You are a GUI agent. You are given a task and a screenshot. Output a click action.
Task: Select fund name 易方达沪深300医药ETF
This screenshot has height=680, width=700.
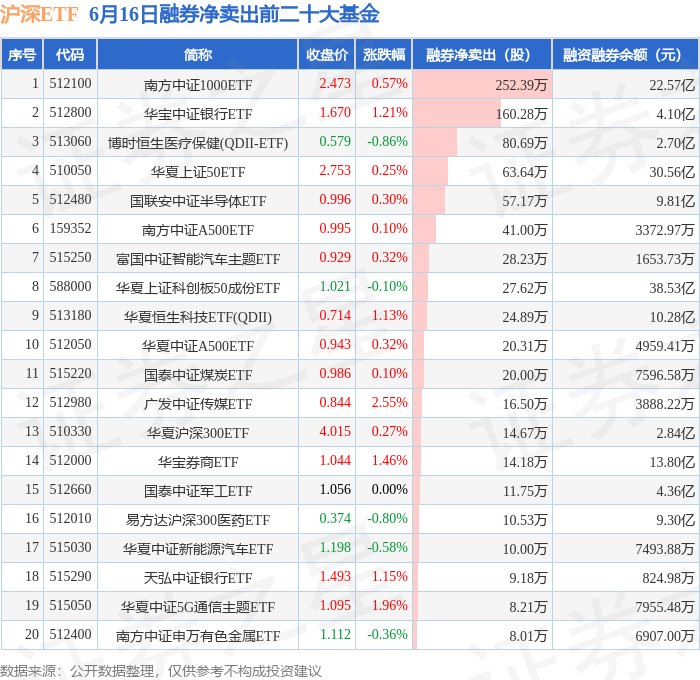(198, 520)
